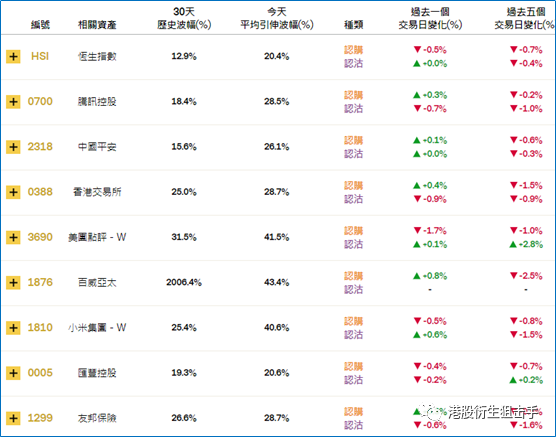The image size is (556, 437).
Task: Expand the 2318 row plus button
Action: click(x=13, y=147)
